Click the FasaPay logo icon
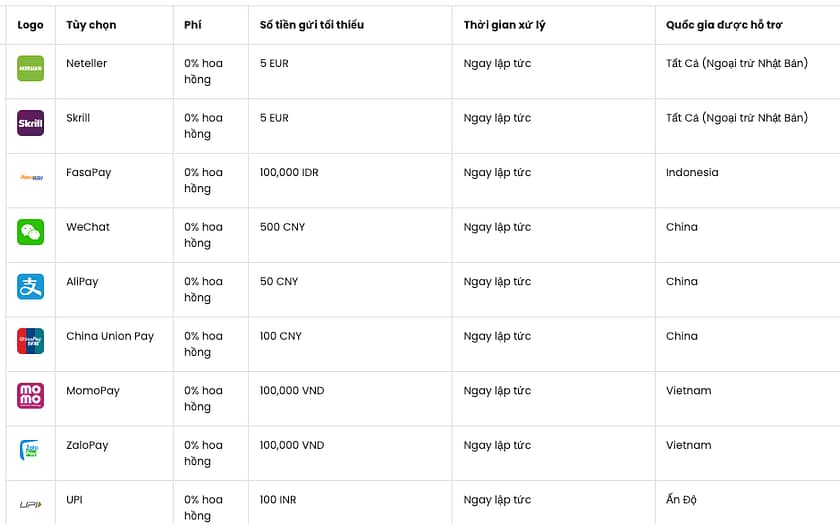Screen dimensions: 840x524 pos(31,178)
